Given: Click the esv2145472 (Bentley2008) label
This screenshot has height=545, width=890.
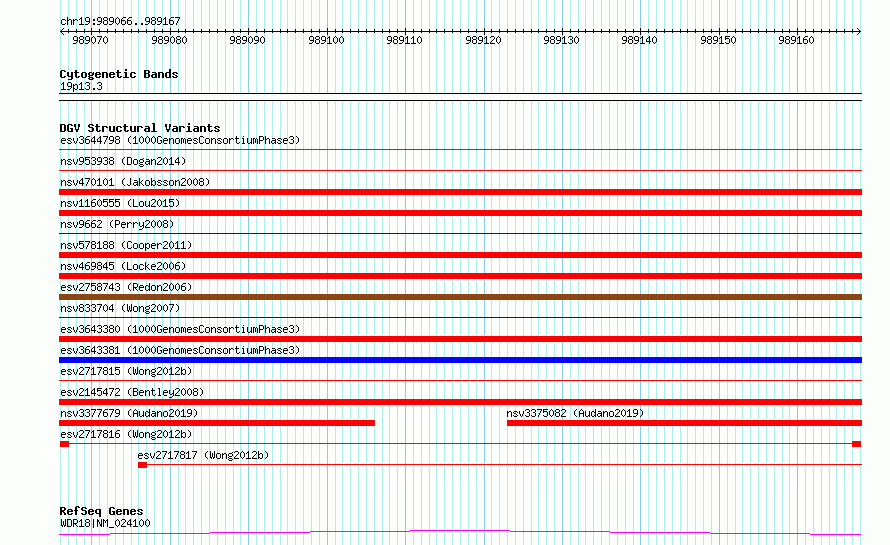Looking at the screenshot, I should [x=132, y=392].
